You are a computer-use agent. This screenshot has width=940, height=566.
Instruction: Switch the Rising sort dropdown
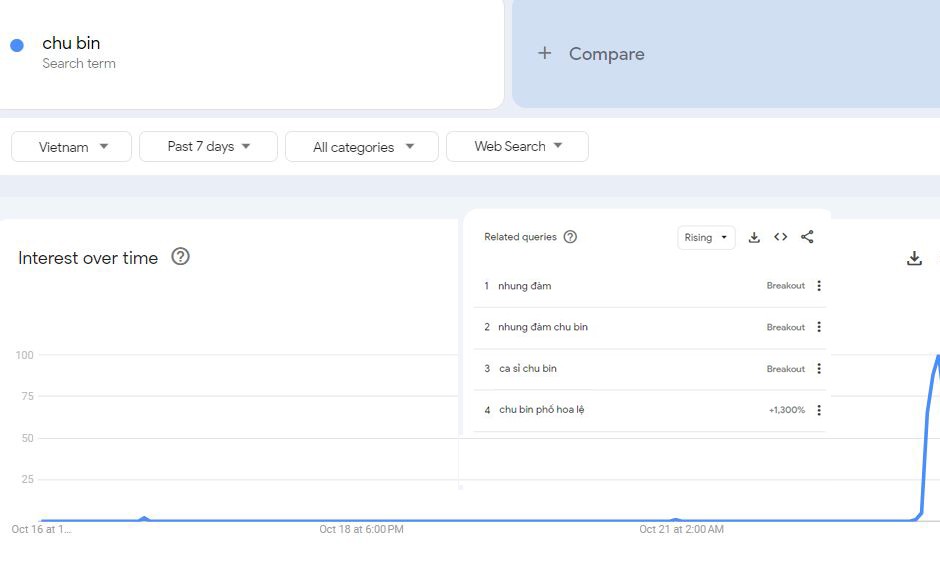pyautogui.click(x=706, y=238)
